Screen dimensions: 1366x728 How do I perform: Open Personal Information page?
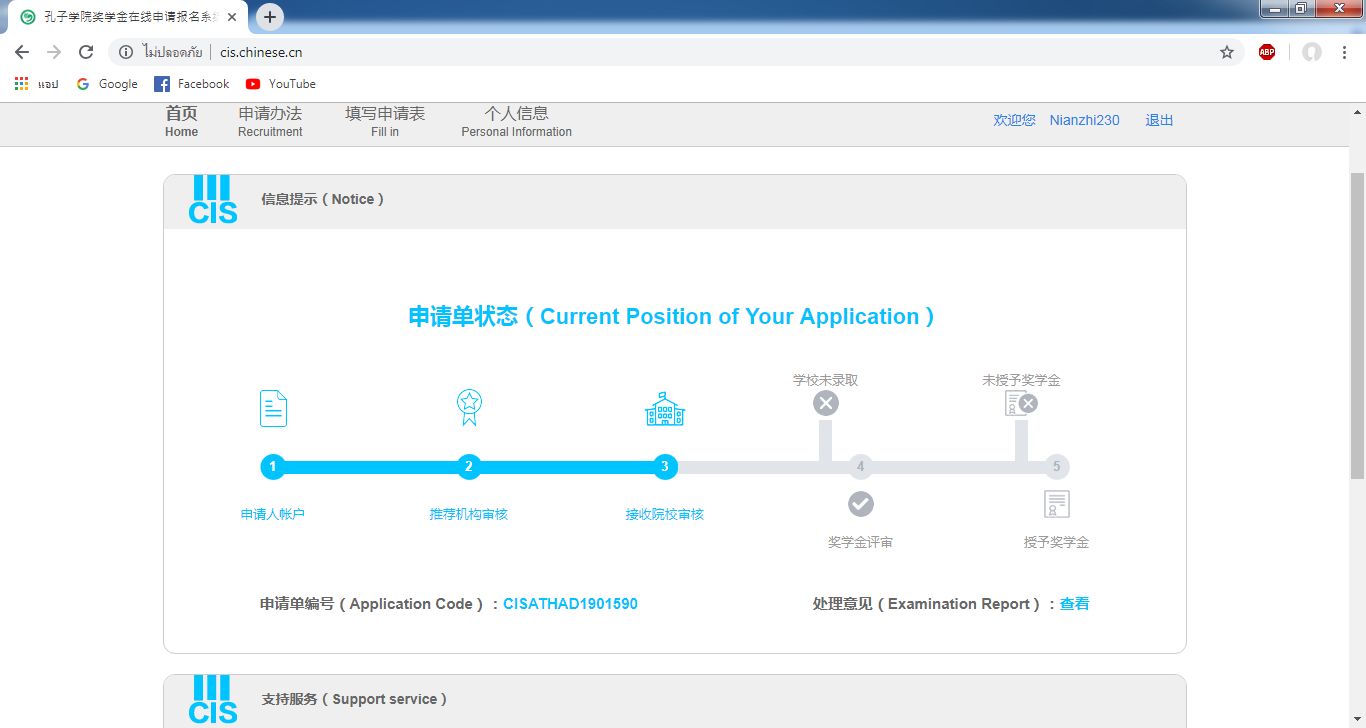516,121
